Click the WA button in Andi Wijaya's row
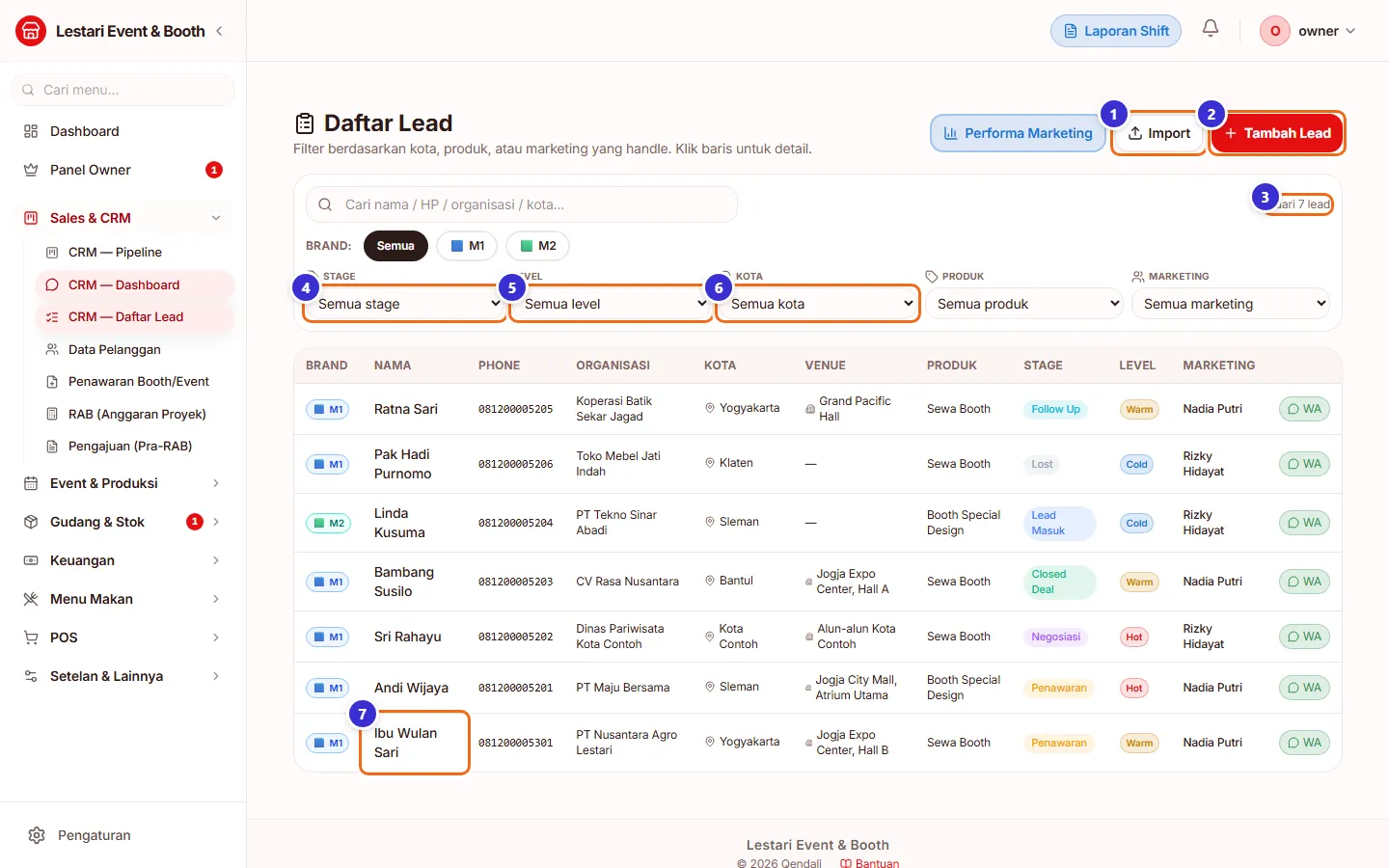Viewport: 1389px width, 868px height. tap(1304, 688)
